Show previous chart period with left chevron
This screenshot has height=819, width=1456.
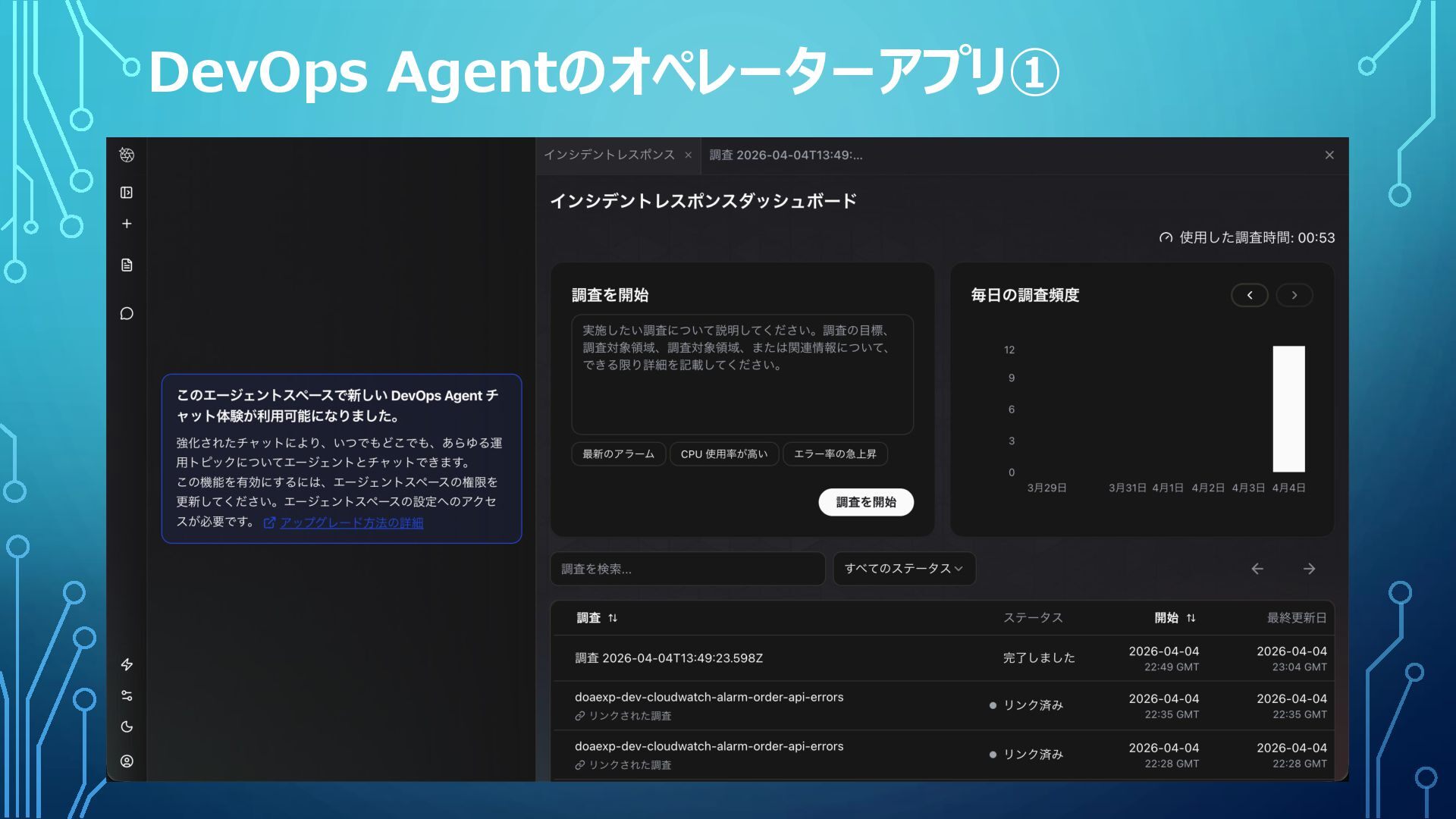[1249, 295]
